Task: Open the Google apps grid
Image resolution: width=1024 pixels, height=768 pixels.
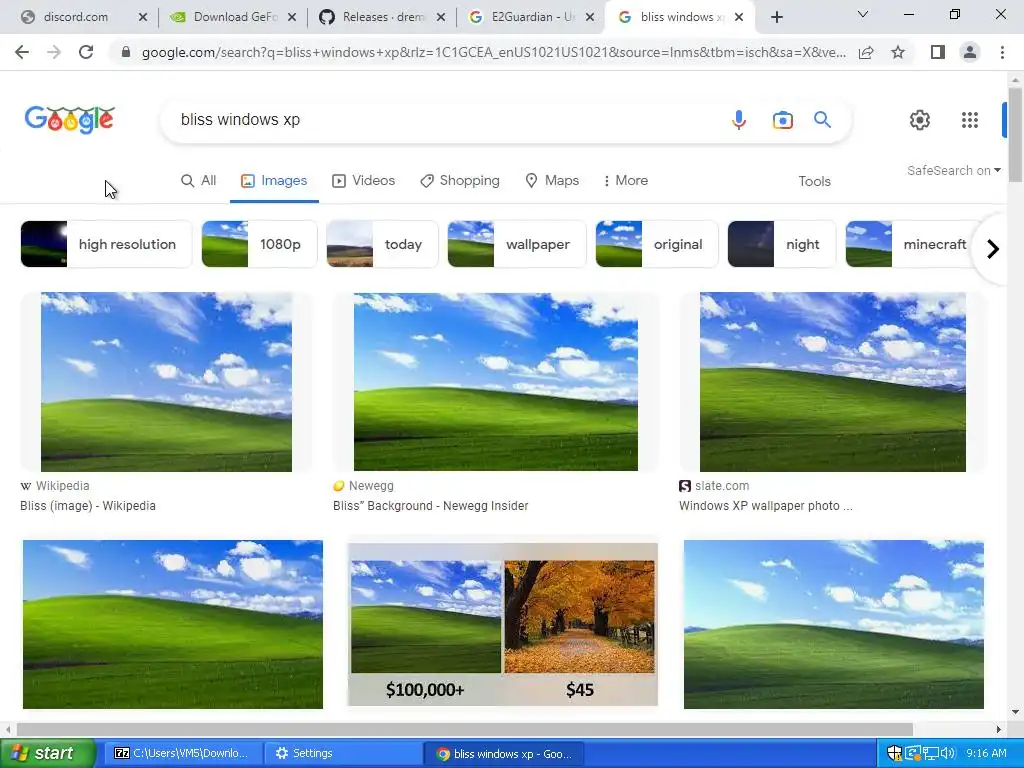Action: 970,120
